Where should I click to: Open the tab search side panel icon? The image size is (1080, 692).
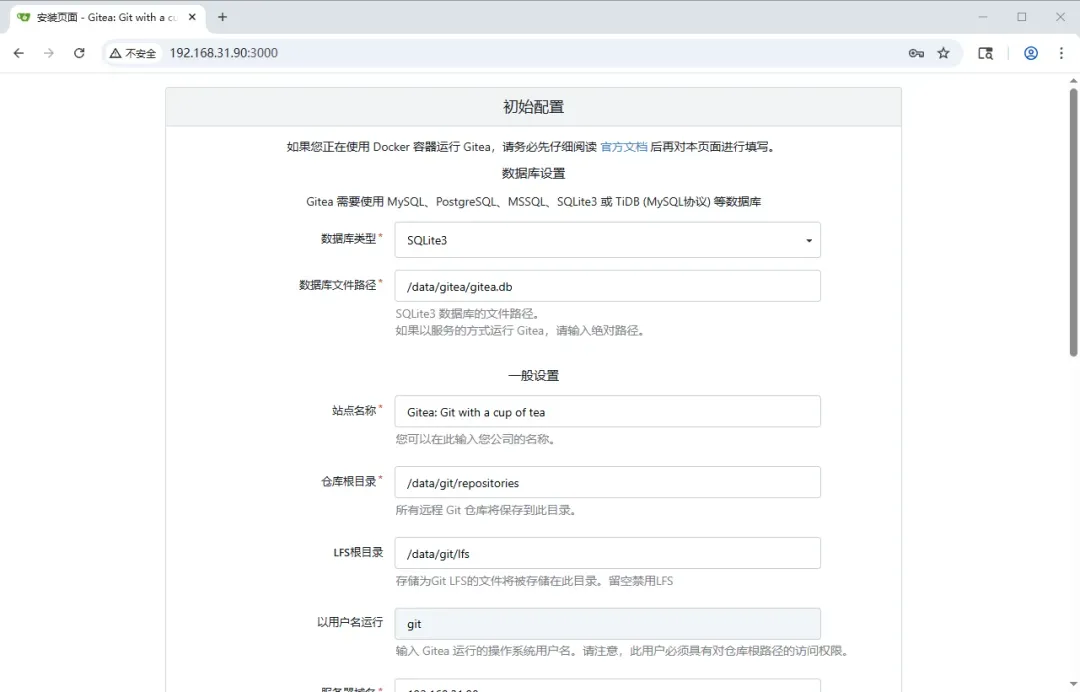pyautogui.click(x=986, y=53)
